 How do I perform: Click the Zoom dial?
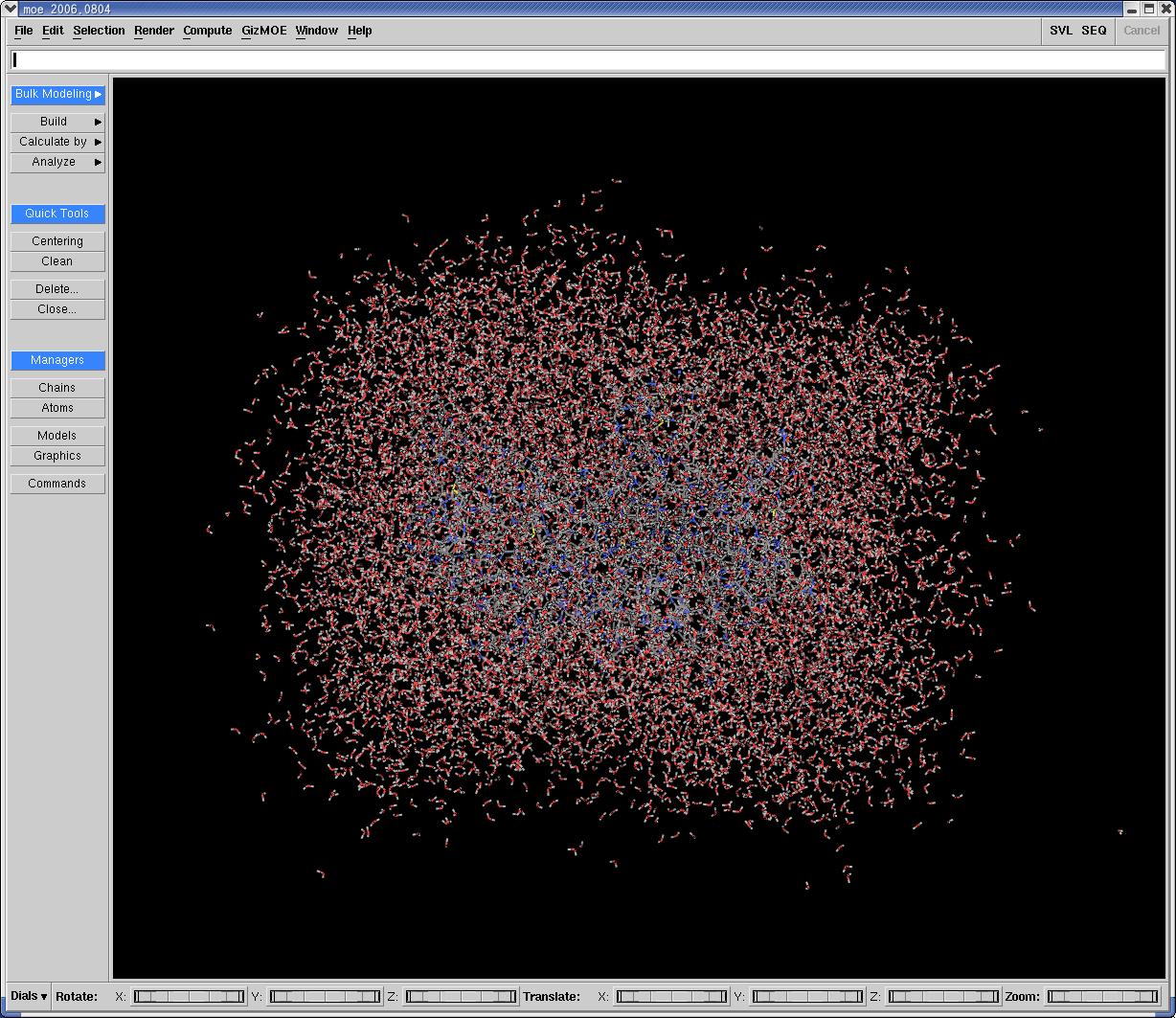click(1103, 997)
